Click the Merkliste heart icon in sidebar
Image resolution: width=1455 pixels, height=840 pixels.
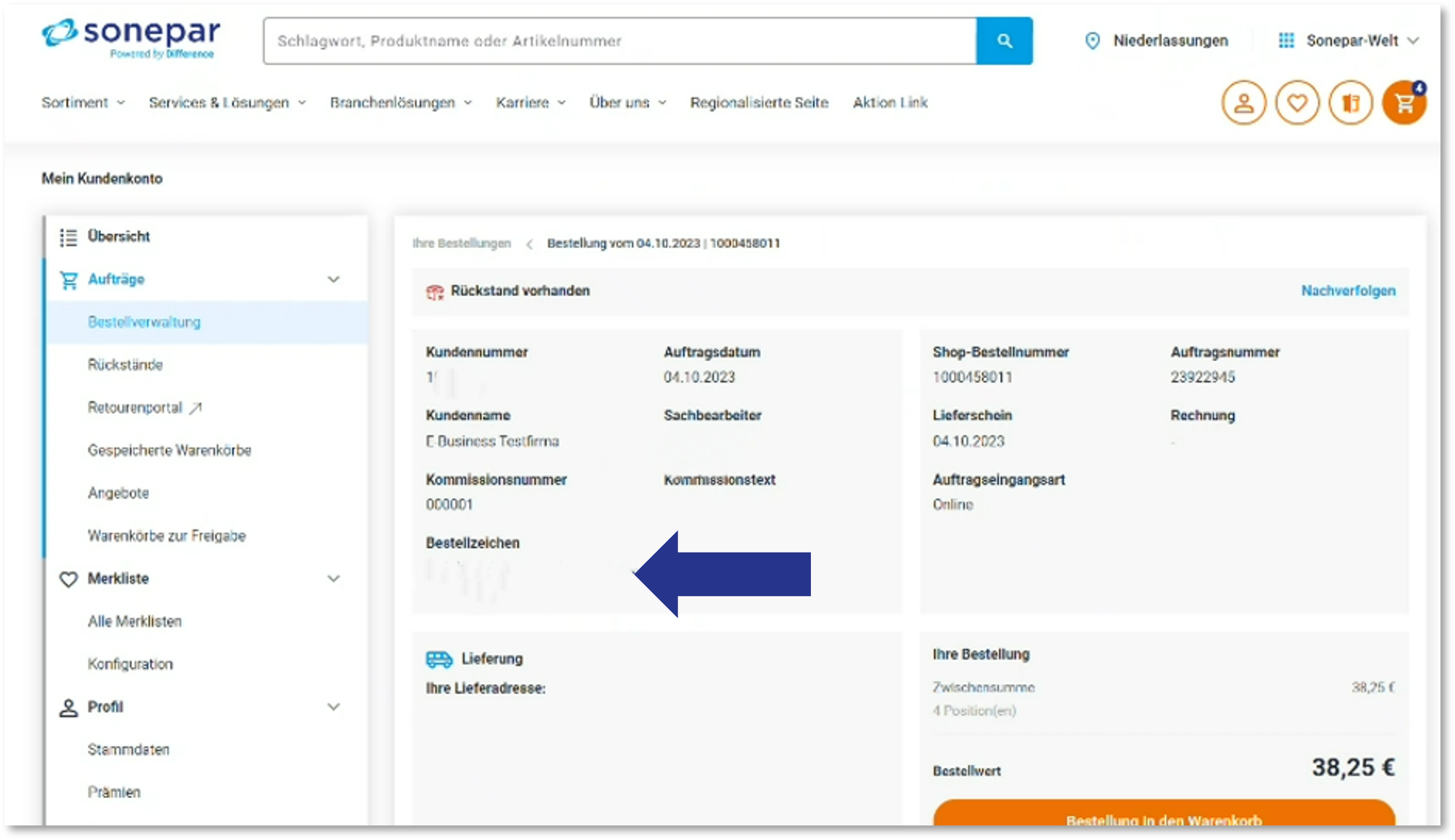pos(69,579)
